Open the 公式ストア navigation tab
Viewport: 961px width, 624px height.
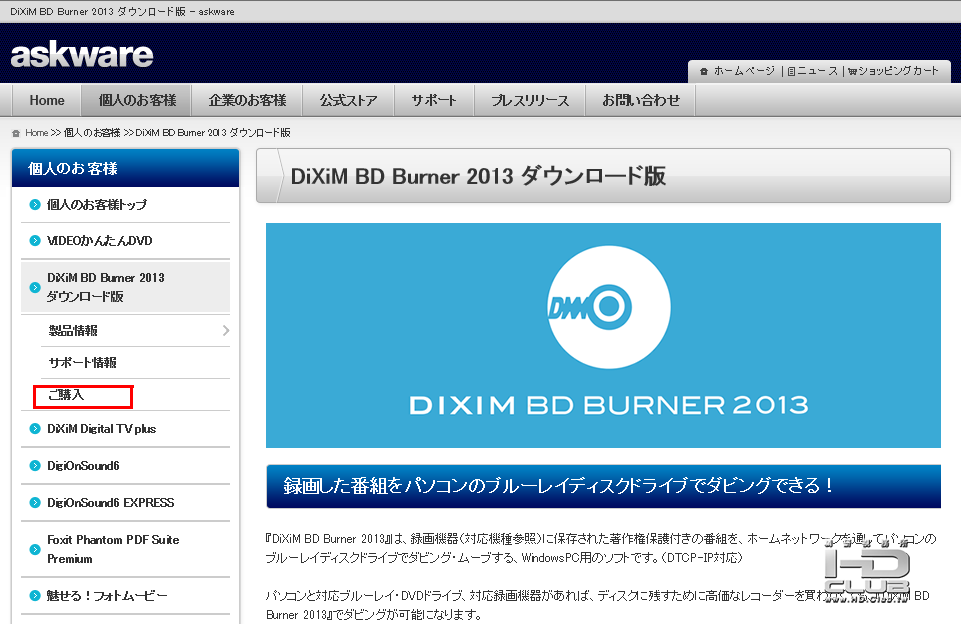point(348,100)
